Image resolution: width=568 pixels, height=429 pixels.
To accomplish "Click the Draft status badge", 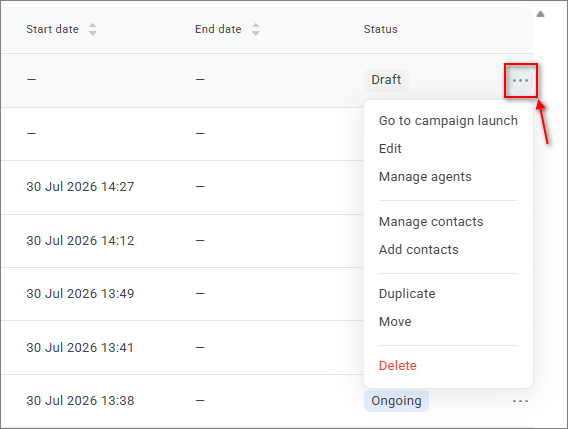I will click(386, 80).
